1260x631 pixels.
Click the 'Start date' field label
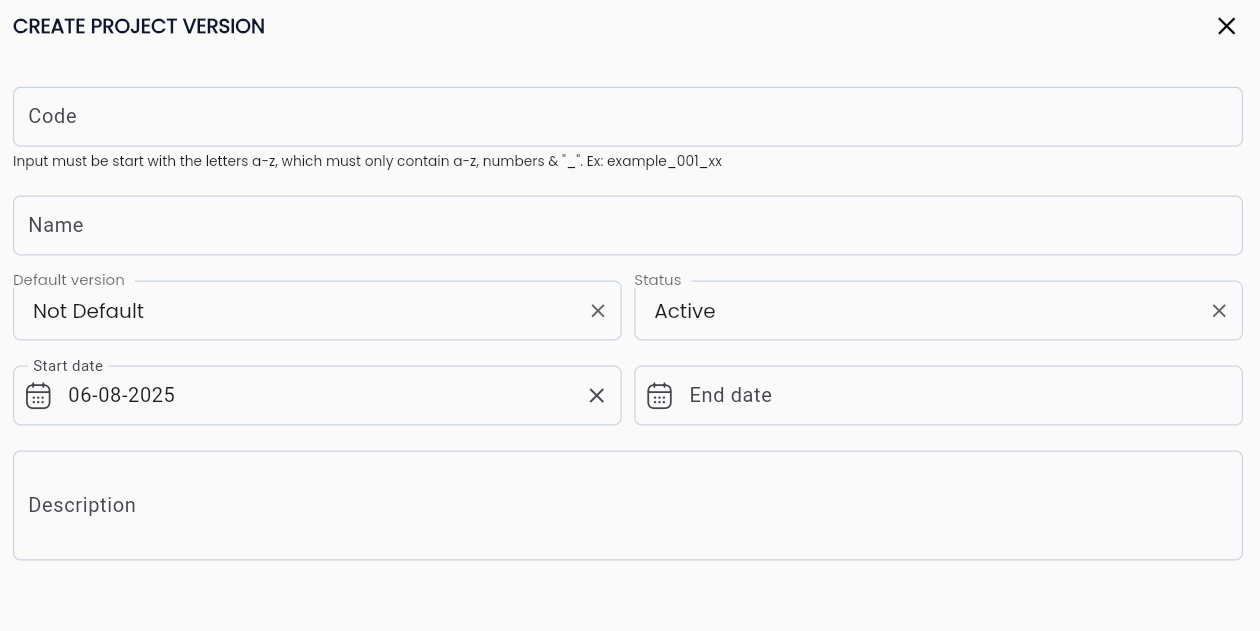point(68,366)
